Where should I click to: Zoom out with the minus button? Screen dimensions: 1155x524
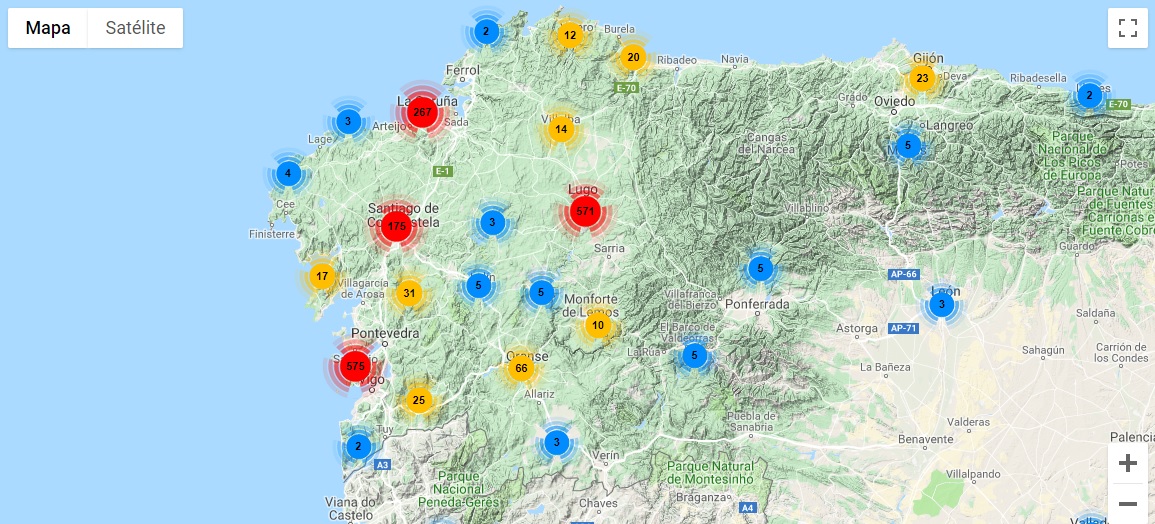(1128, 503)
